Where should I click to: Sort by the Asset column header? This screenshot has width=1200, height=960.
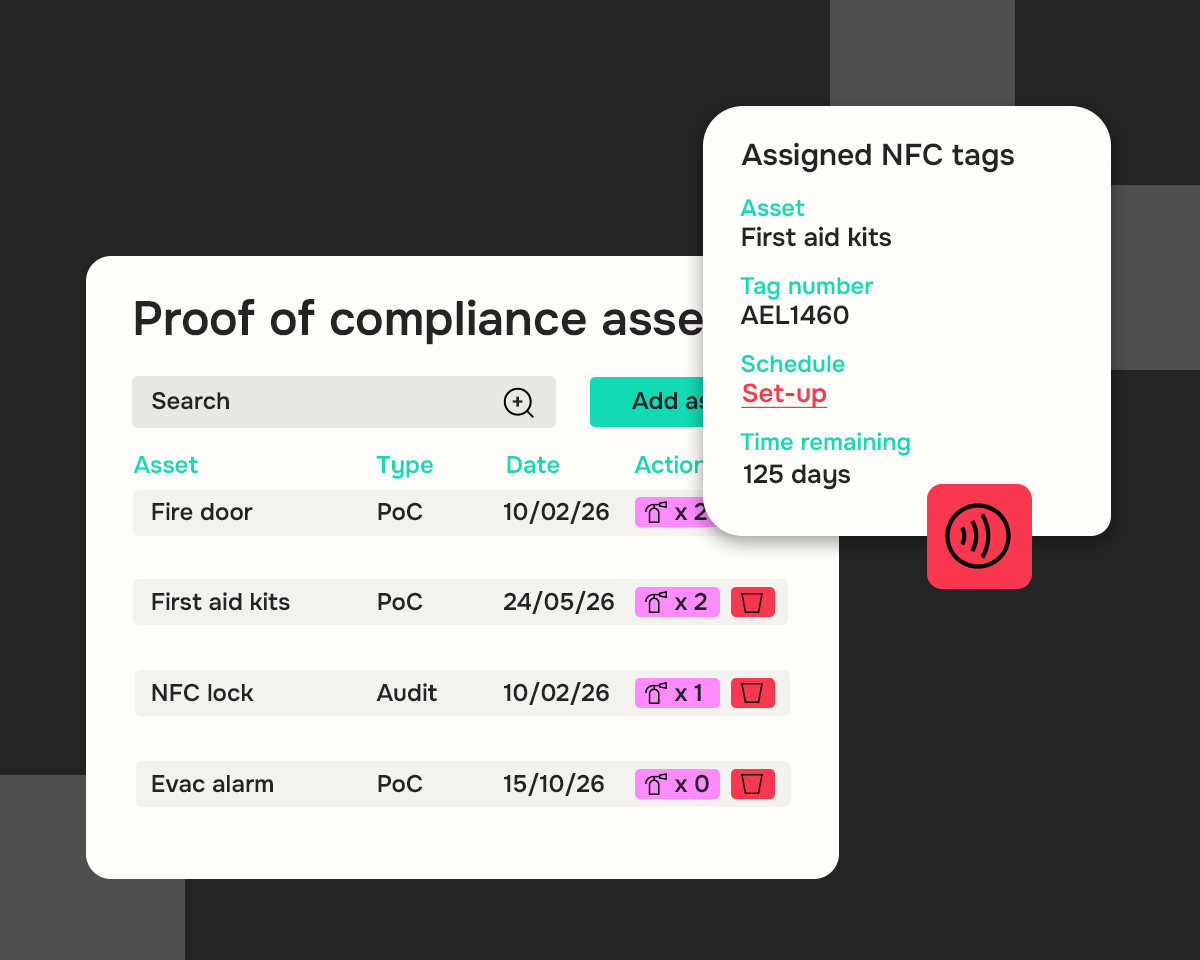(x=166, y=465)
